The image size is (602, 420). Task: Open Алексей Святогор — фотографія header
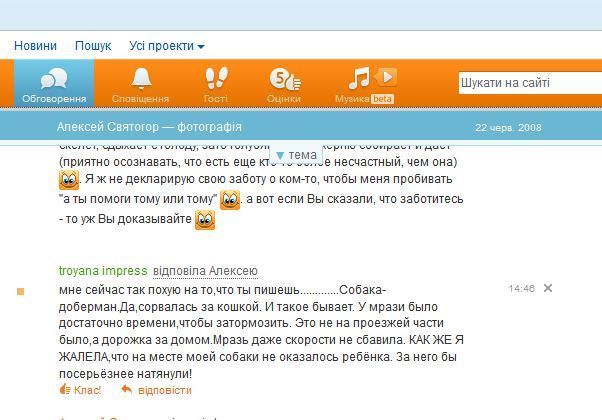tap(150, 127)
